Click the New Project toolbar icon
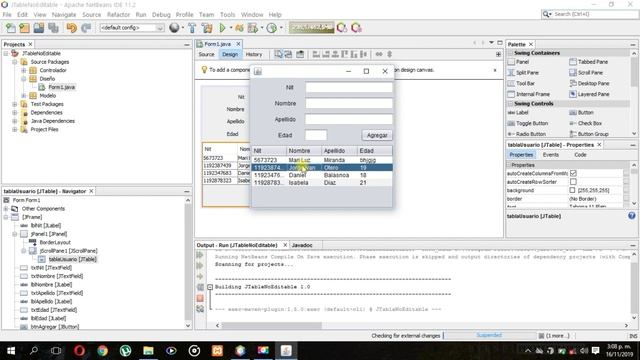The height and width of the screenshot is (360, 640). point(24,28)
